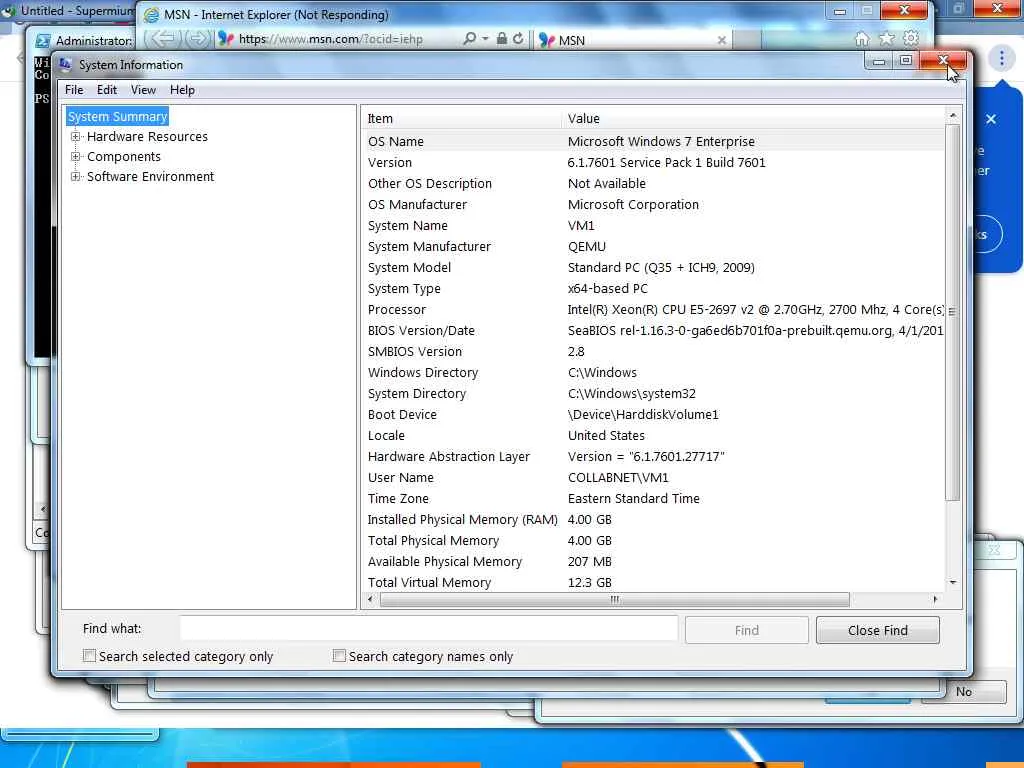
Task: Click the Value column header
Action: pos(754,118)
